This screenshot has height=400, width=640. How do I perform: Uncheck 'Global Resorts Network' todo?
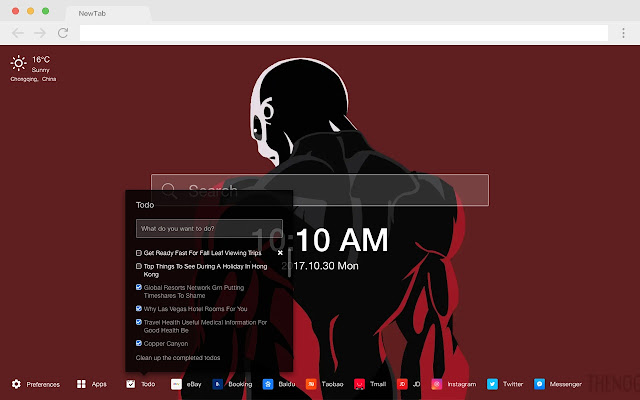click(x=139, y=287)
